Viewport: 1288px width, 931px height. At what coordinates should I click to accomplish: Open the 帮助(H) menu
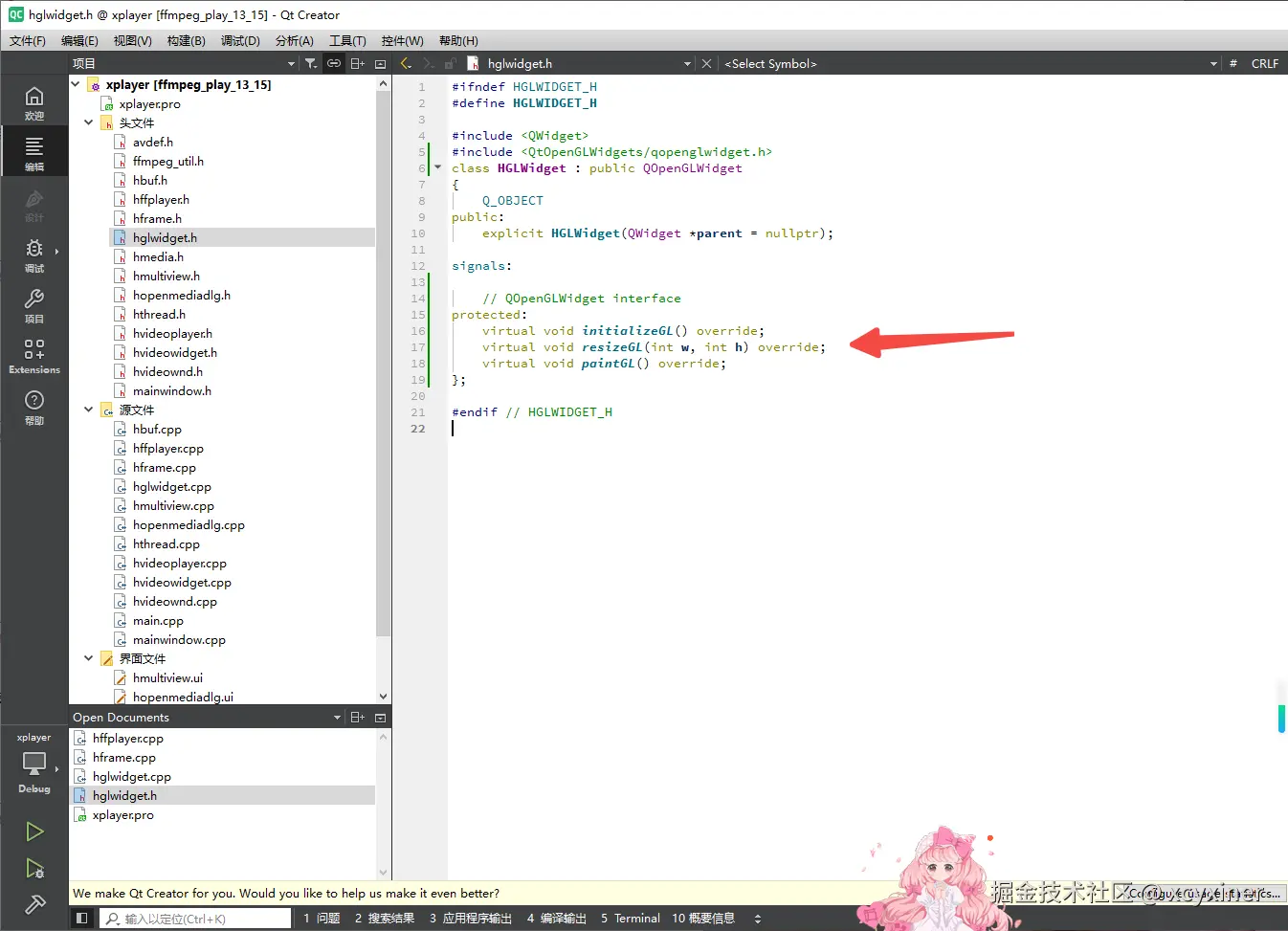click(458, 40)
